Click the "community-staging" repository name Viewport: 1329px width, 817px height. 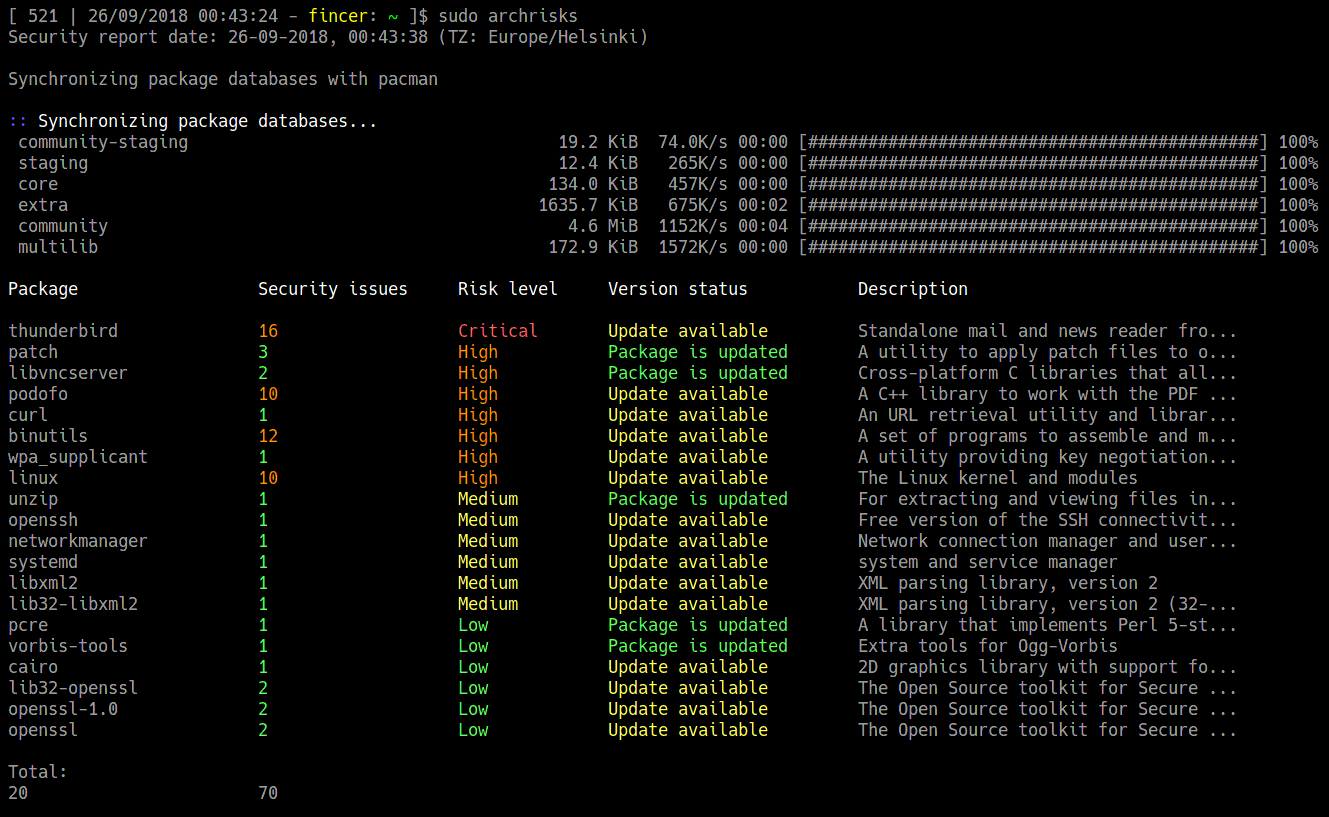tap(103, 142)
